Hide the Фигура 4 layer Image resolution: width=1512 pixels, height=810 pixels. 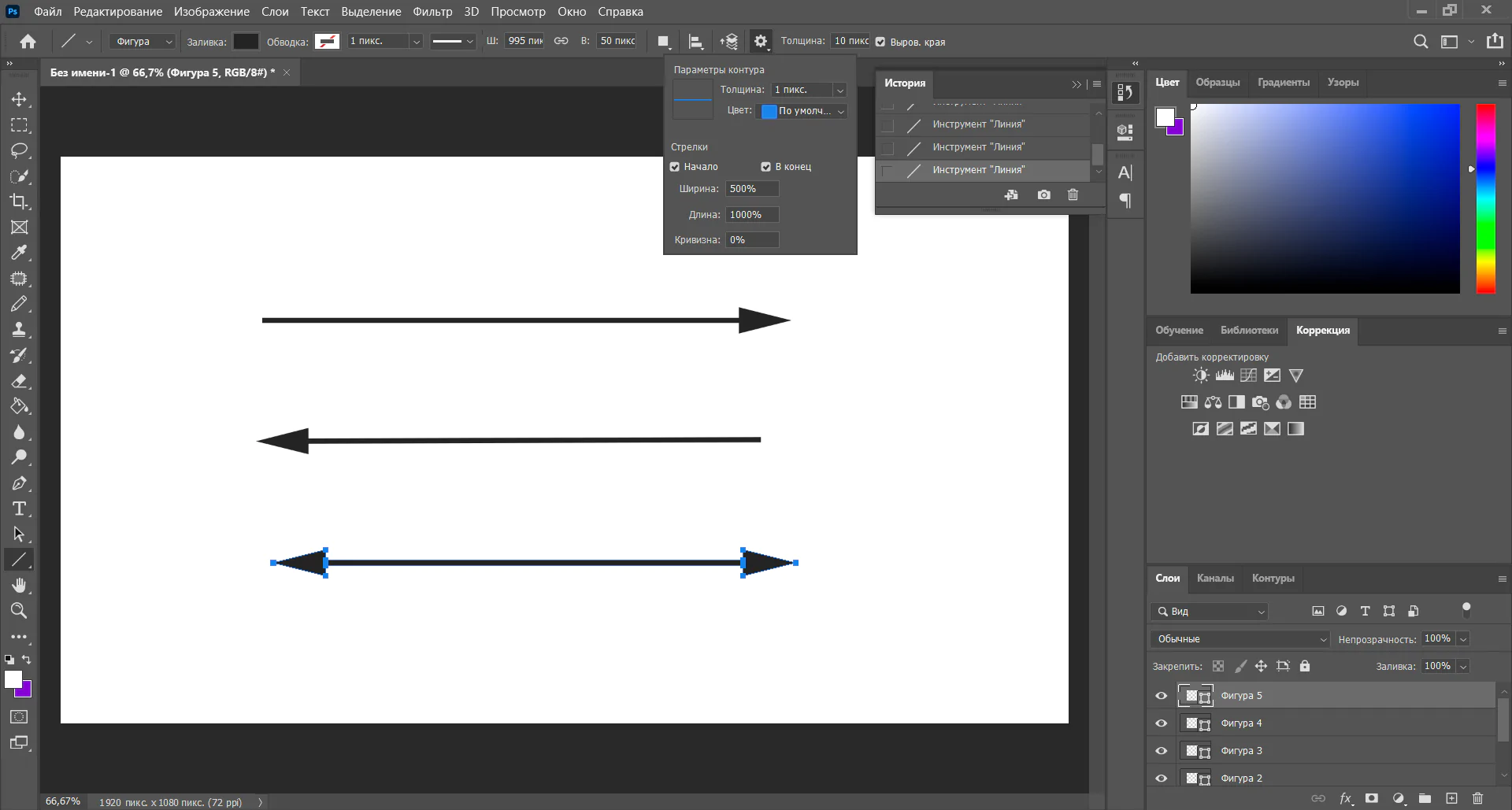[x=1161, y=723]
